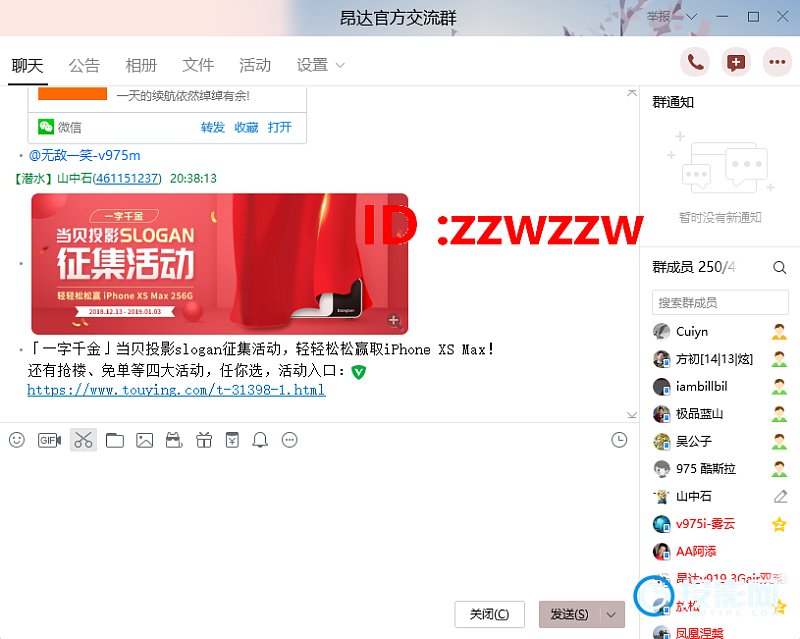This screenshot has width=800, height=639.
Task: Select member iambillbil
Action: point(719,387)
